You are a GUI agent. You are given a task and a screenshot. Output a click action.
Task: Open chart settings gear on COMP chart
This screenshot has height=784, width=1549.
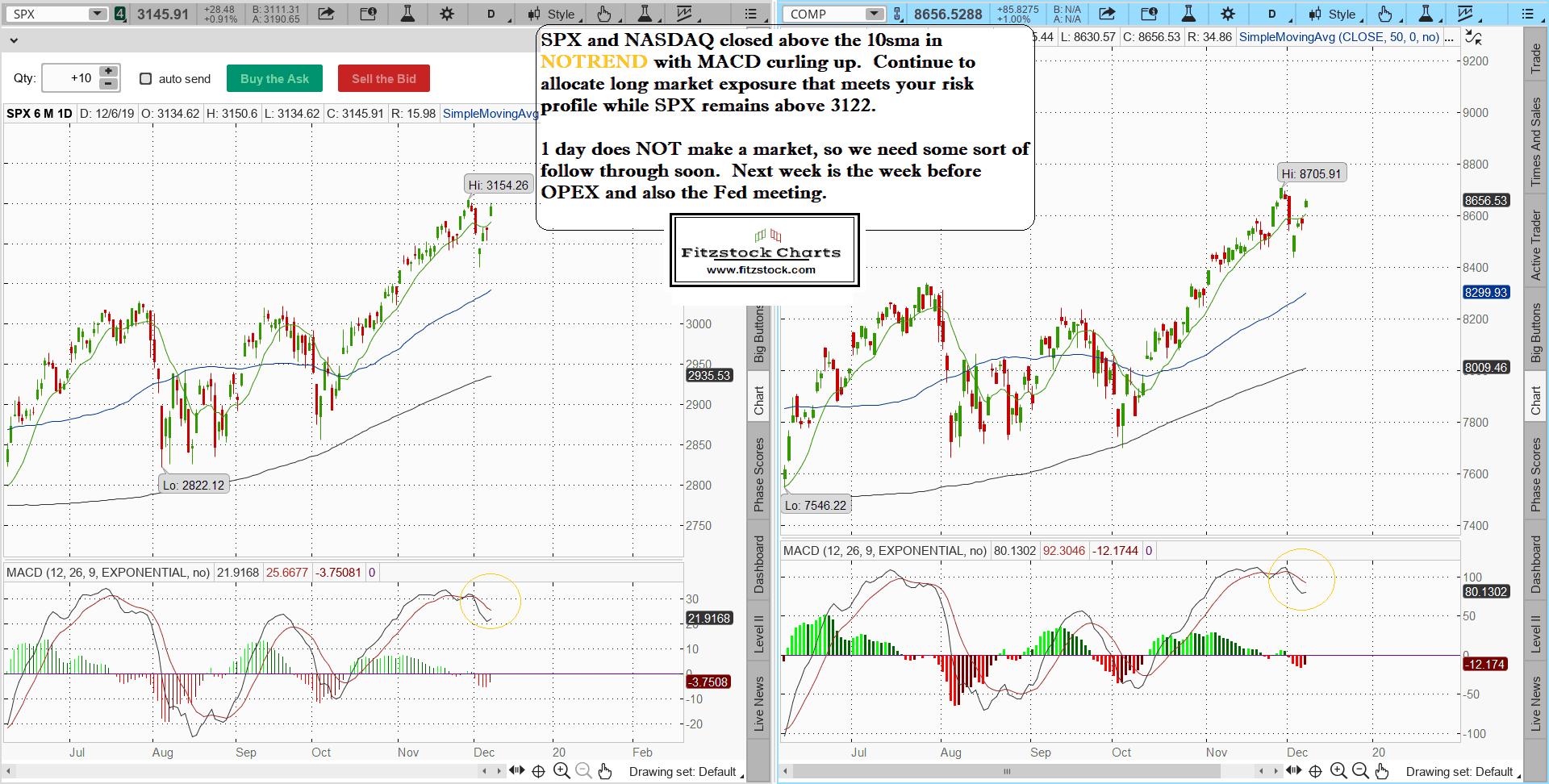1227,14
